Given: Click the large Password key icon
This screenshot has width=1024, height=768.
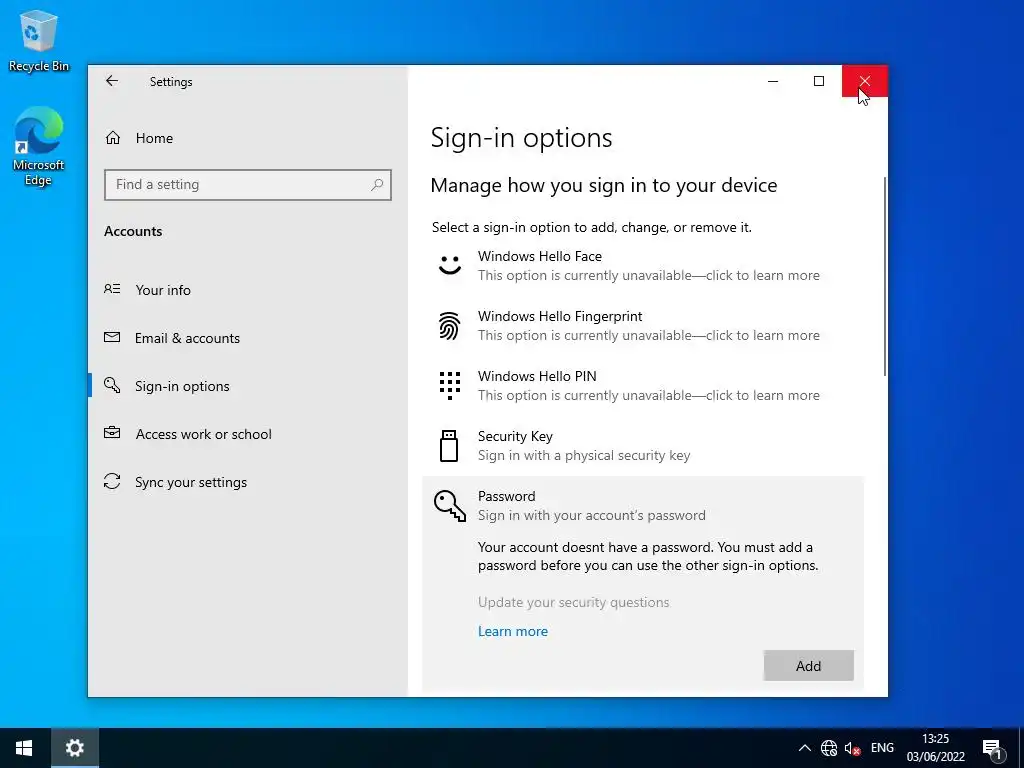Looking at the screenshot, I should (x=450, y=506).
